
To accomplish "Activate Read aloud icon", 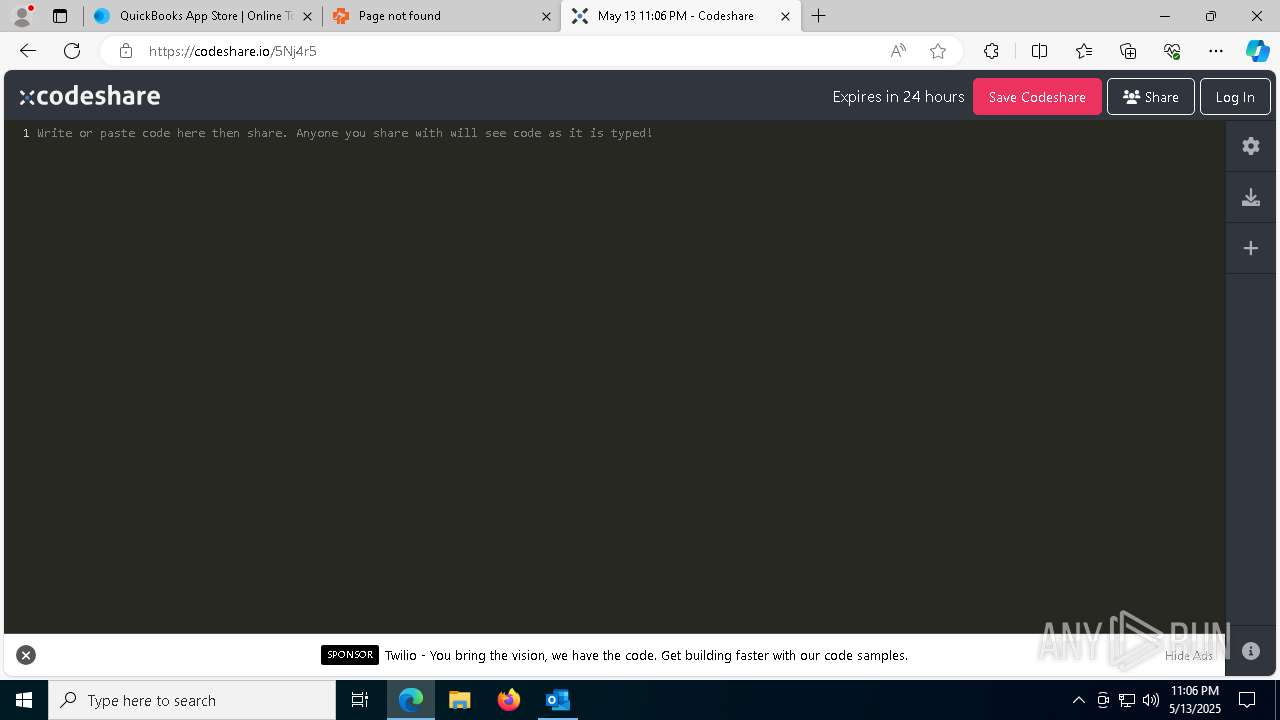I will tap(898, 51).
